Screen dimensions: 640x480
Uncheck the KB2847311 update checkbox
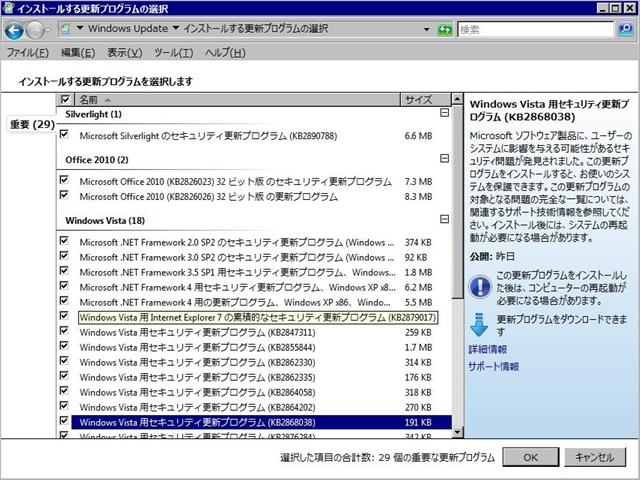(x=64, y=331)
